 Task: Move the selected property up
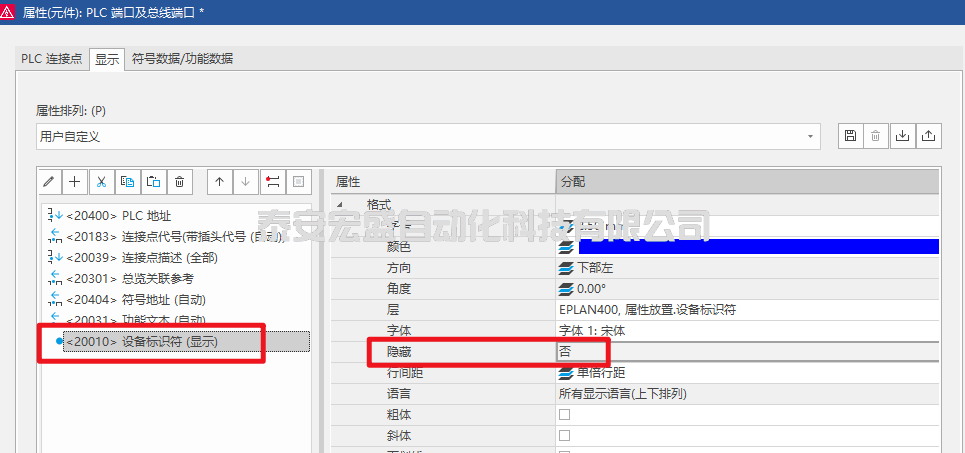tap(220, 181)
